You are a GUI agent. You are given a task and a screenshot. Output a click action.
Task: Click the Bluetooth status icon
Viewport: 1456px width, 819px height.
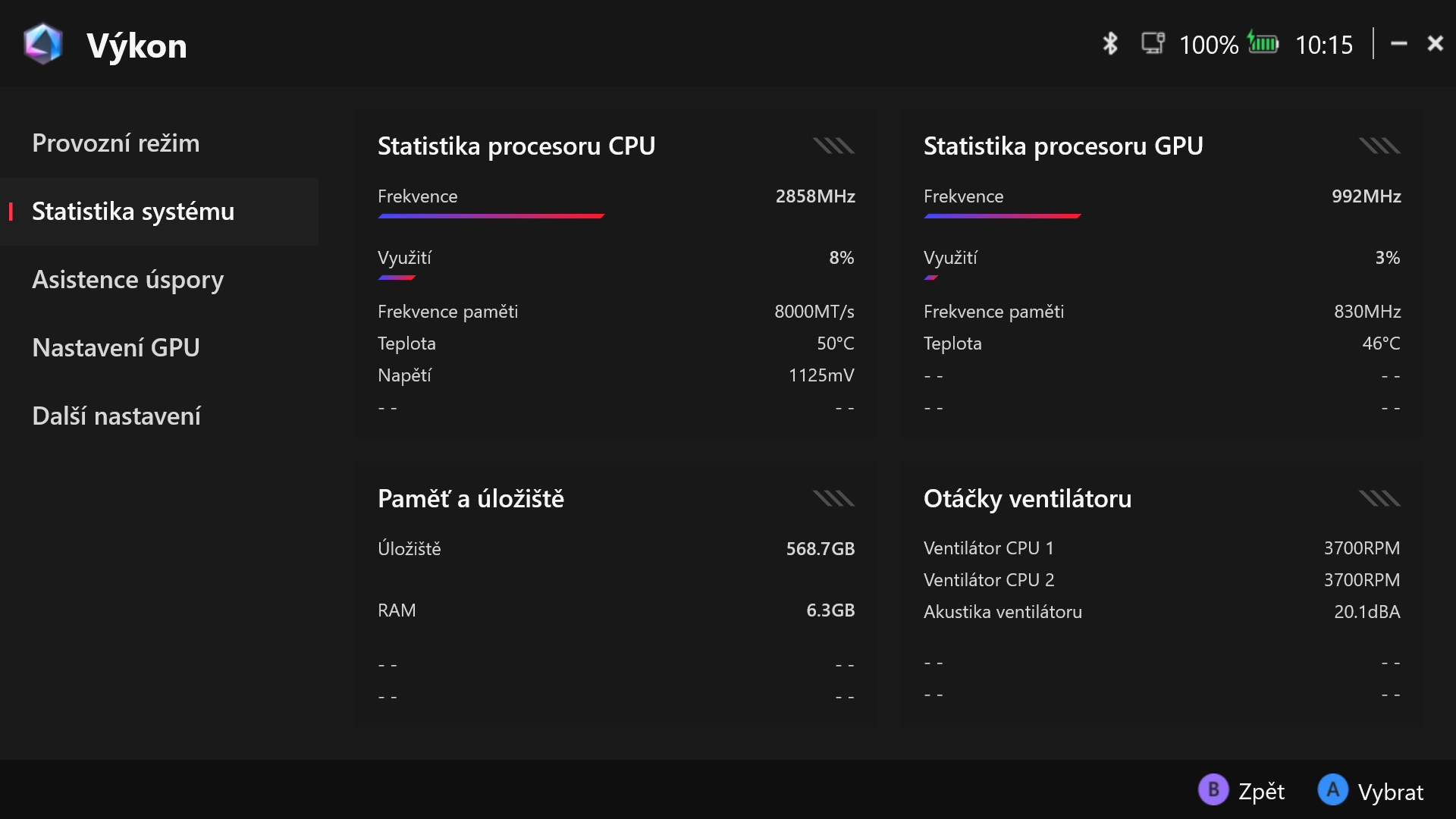click(1110, 43)
